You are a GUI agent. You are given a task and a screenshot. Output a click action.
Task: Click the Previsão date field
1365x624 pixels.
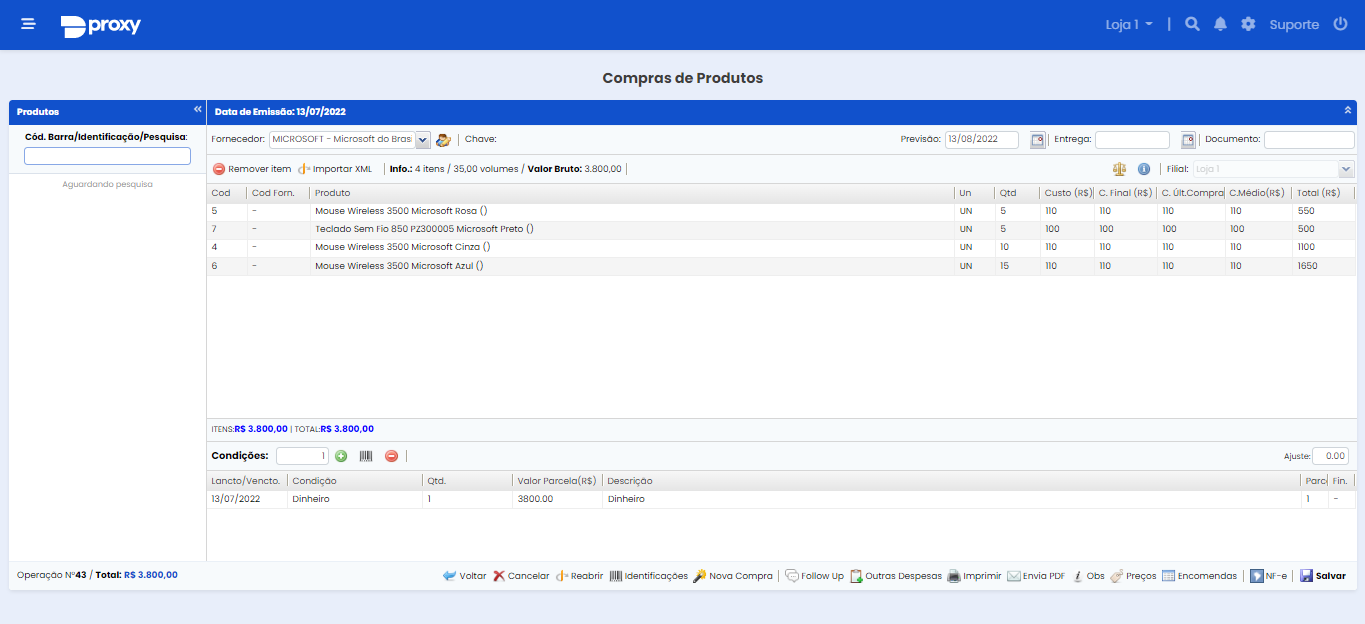click(981, 140)
